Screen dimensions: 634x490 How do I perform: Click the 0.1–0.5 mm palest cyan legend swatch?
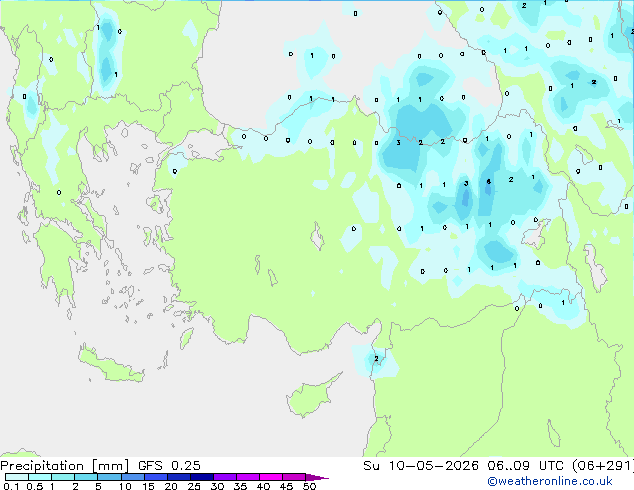[x=17, y=477]
